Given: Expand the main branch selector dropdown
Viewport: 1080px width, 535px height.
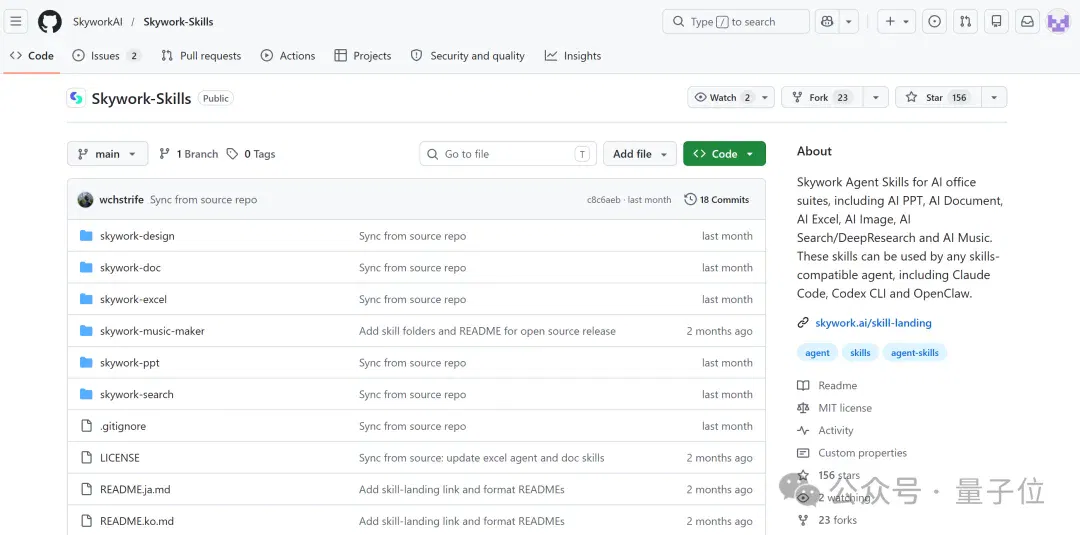Looking at the screenshot, I should click(x=107, y=154).
